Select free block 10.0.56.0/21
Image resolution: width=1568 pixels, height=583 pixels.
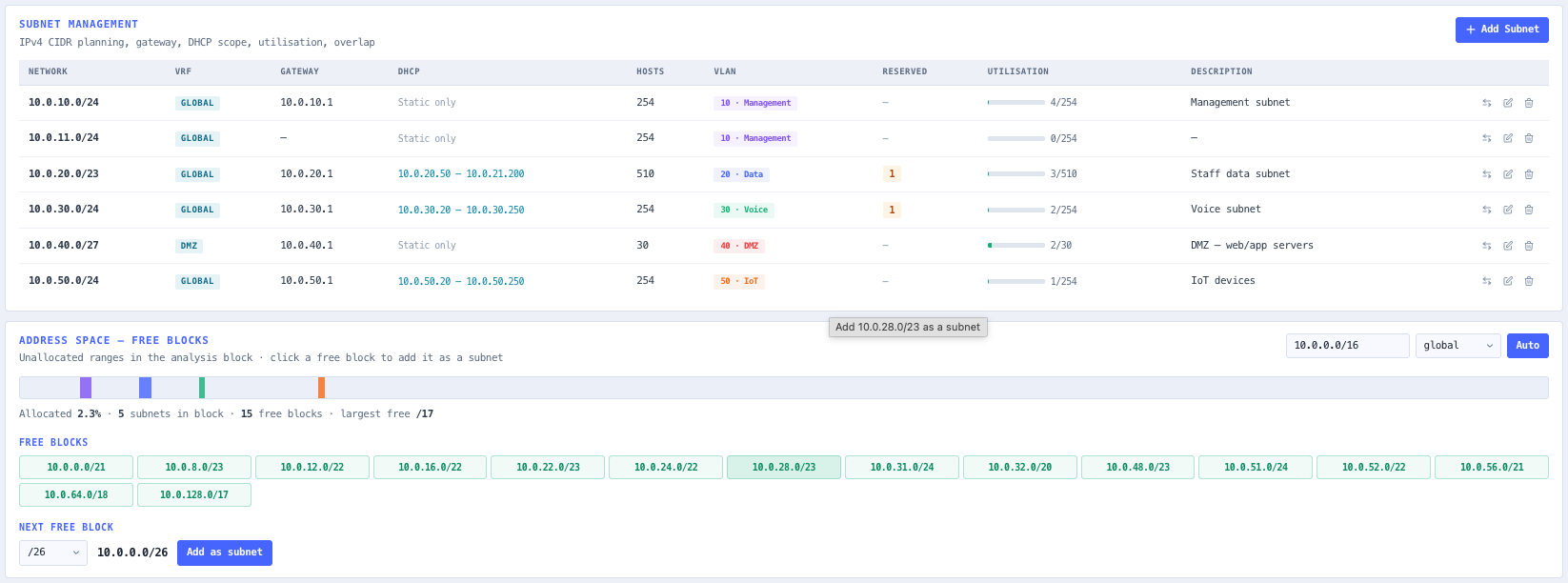click(x=1492, y=467)
